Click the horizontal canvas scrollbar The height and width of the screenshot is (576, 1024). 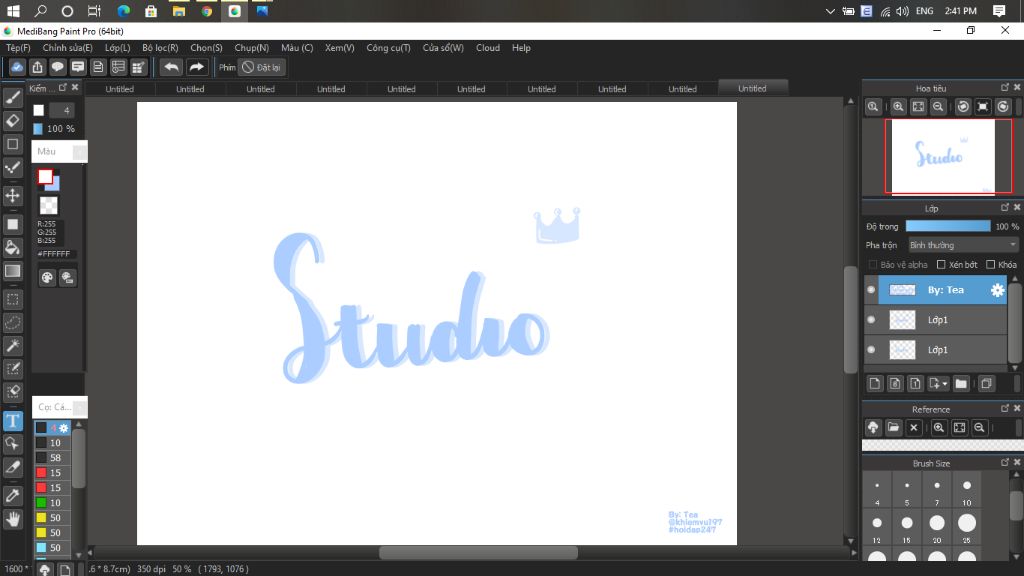(x=478, y=552)
